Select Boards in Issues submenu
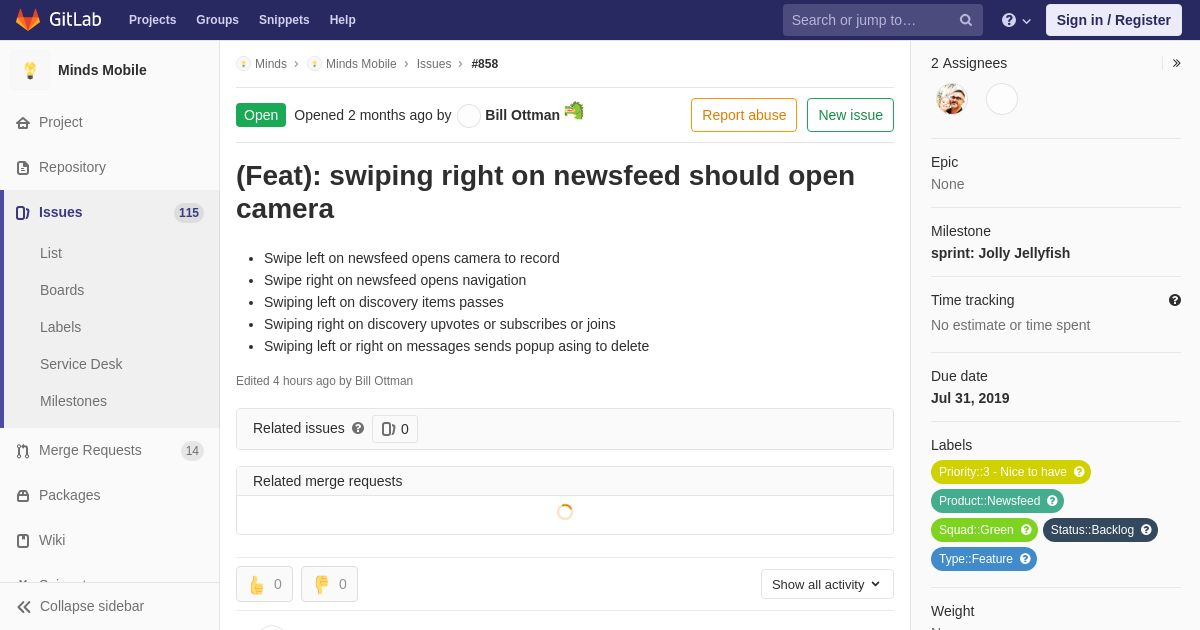Image resolution: width=1200 pixels, height=630 pixels. click(62, 290)
